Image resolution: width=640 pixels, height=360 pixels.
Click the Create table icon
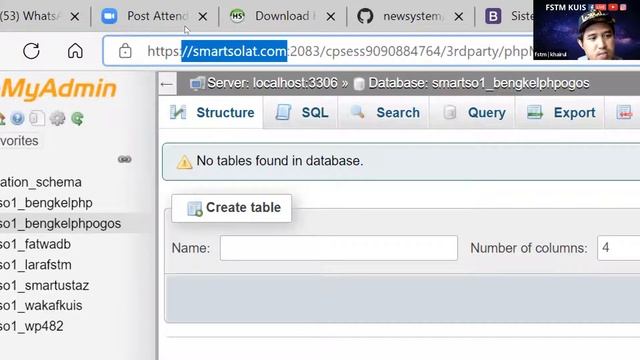(195, 209)
